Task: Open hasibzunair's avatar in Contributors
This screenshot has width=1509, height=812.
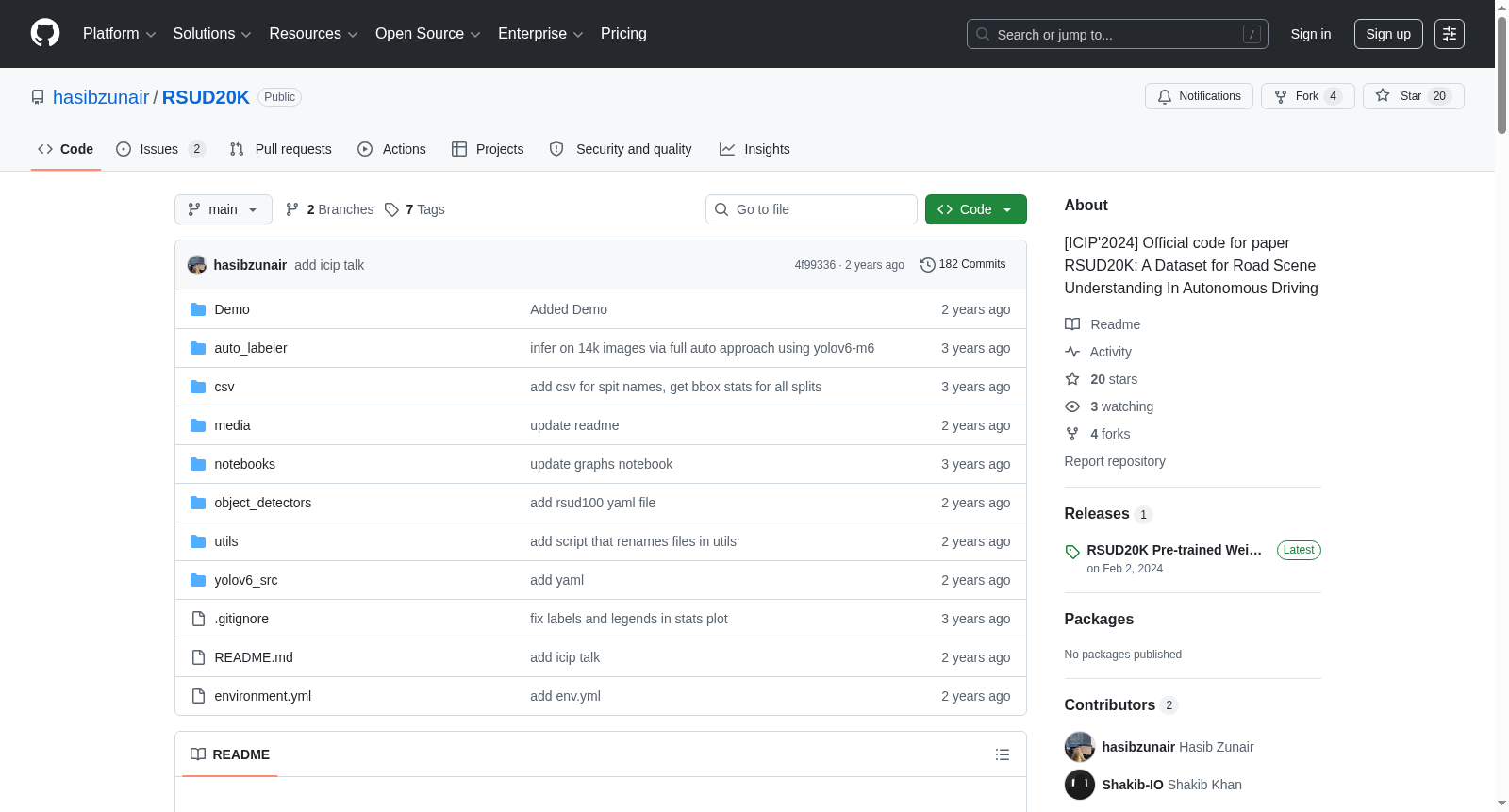Action: [1080, 747]
